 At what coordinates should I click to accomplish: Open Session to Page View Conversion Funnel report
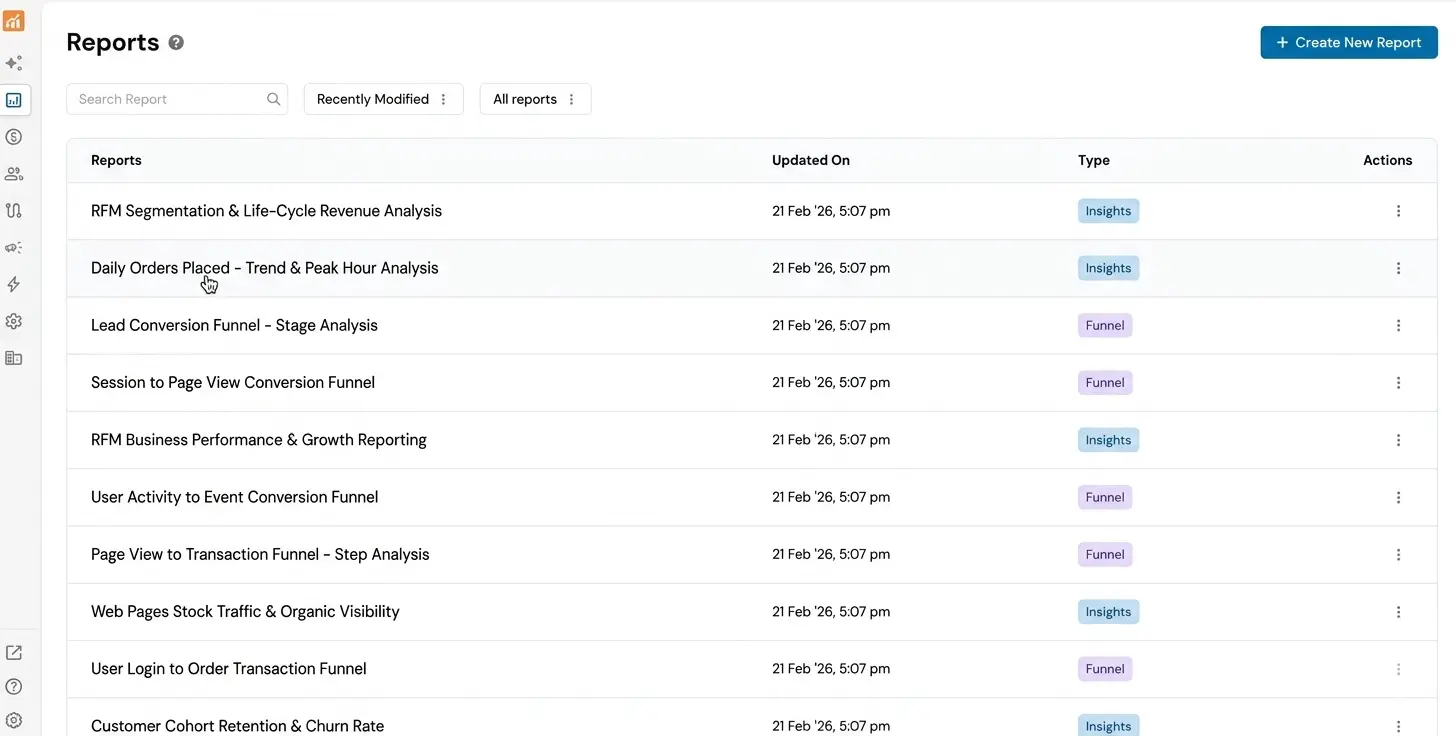click(233, 382)
